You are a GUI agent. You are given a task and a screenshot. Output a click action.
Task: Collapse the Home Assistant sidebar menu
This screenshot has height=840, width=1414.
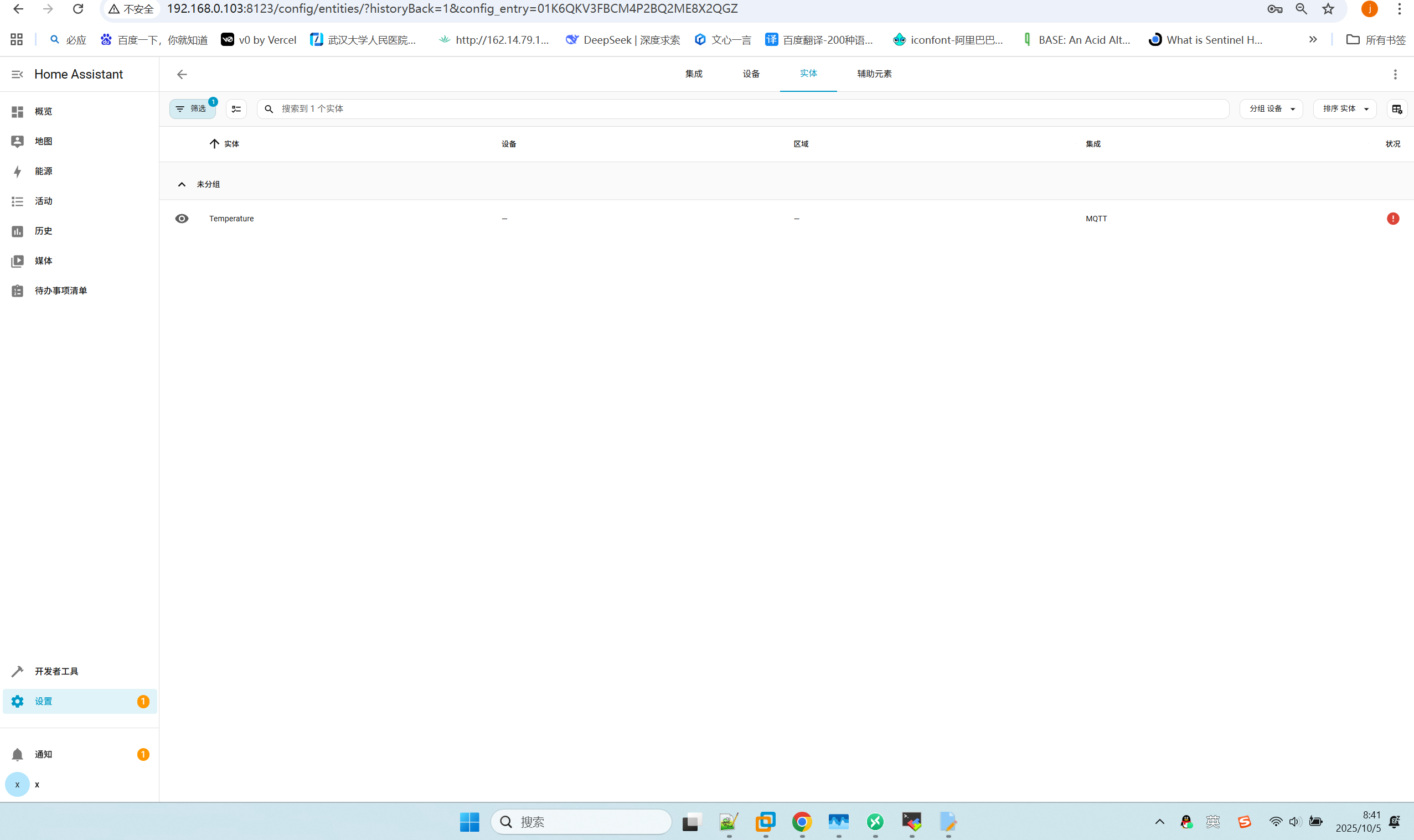click(x=17, y=74)
